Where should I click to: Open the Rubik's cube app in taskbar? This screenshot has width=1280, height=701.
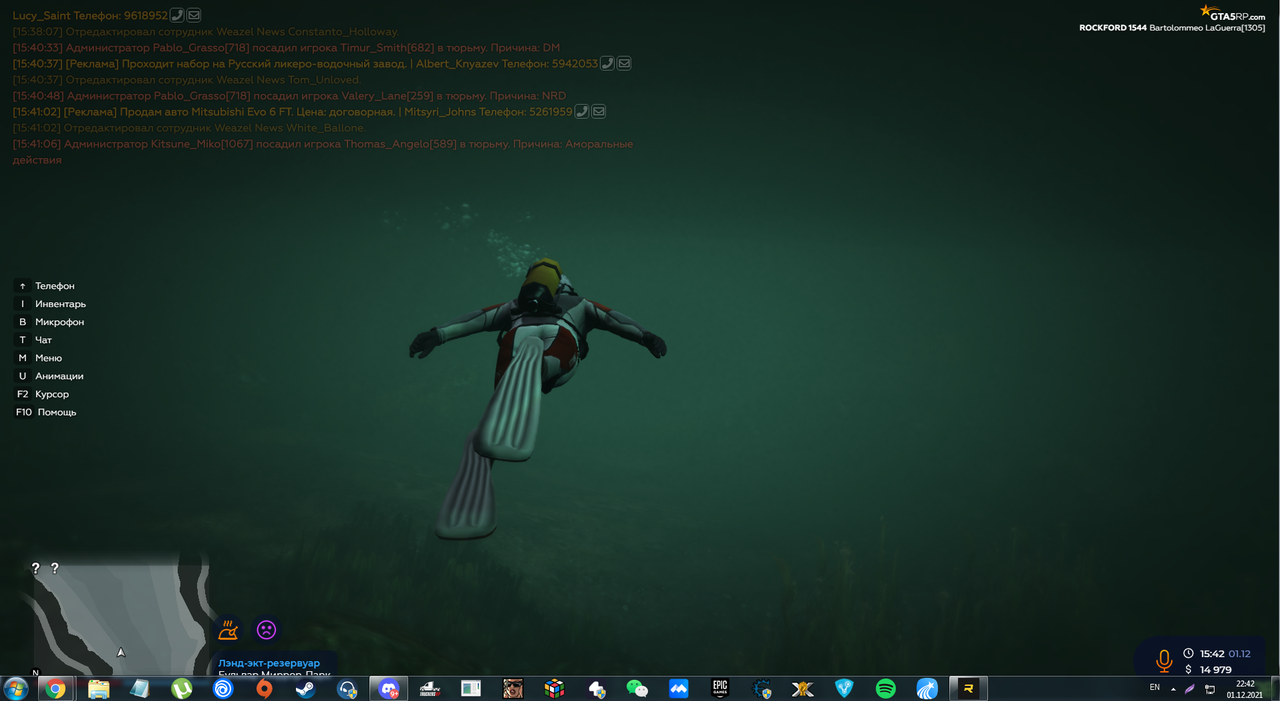tap(554, 688)
